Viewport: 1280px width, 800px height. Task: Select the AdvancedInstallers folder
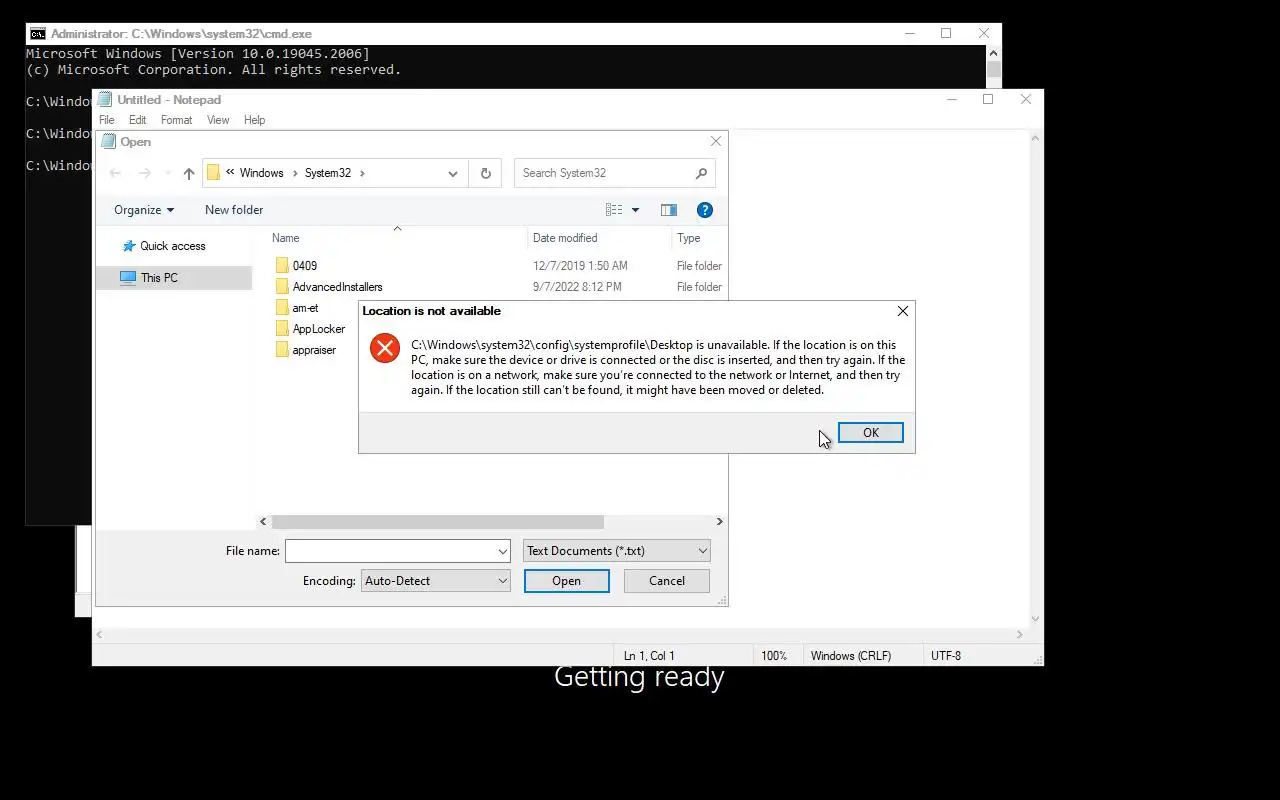point(337,287)
